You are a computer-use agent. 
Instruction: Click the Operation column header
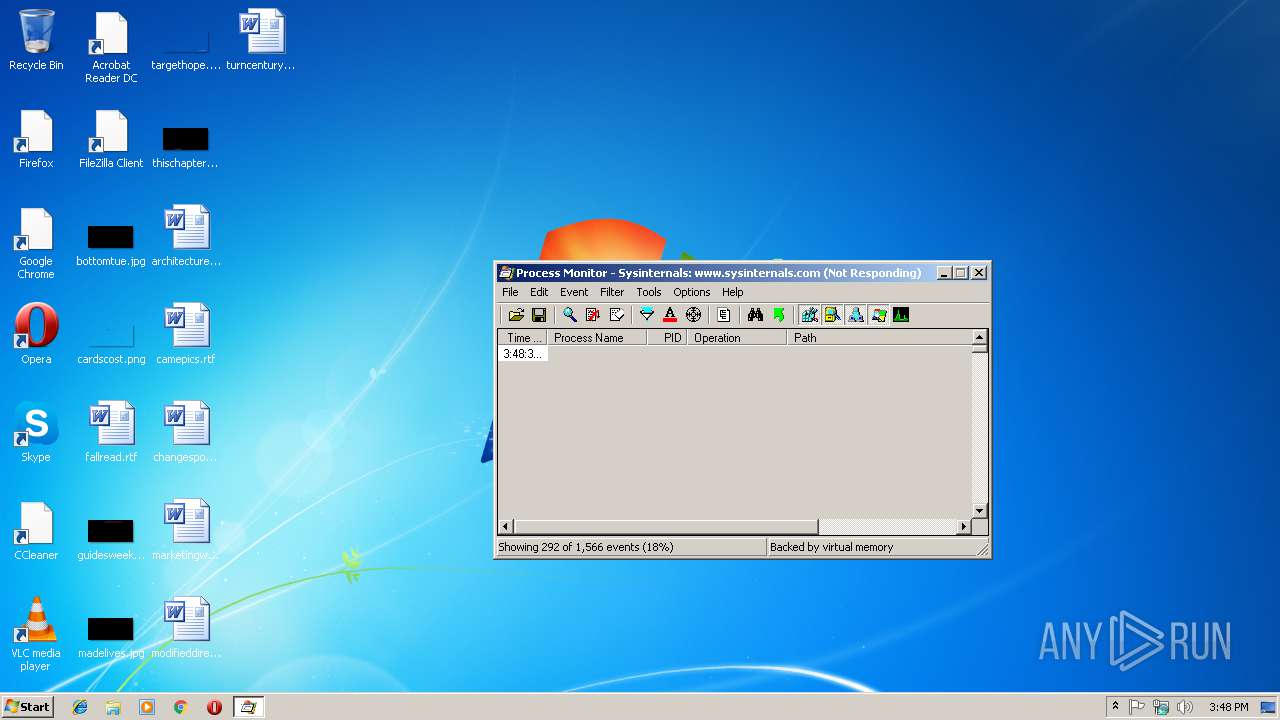pos(737,338)
